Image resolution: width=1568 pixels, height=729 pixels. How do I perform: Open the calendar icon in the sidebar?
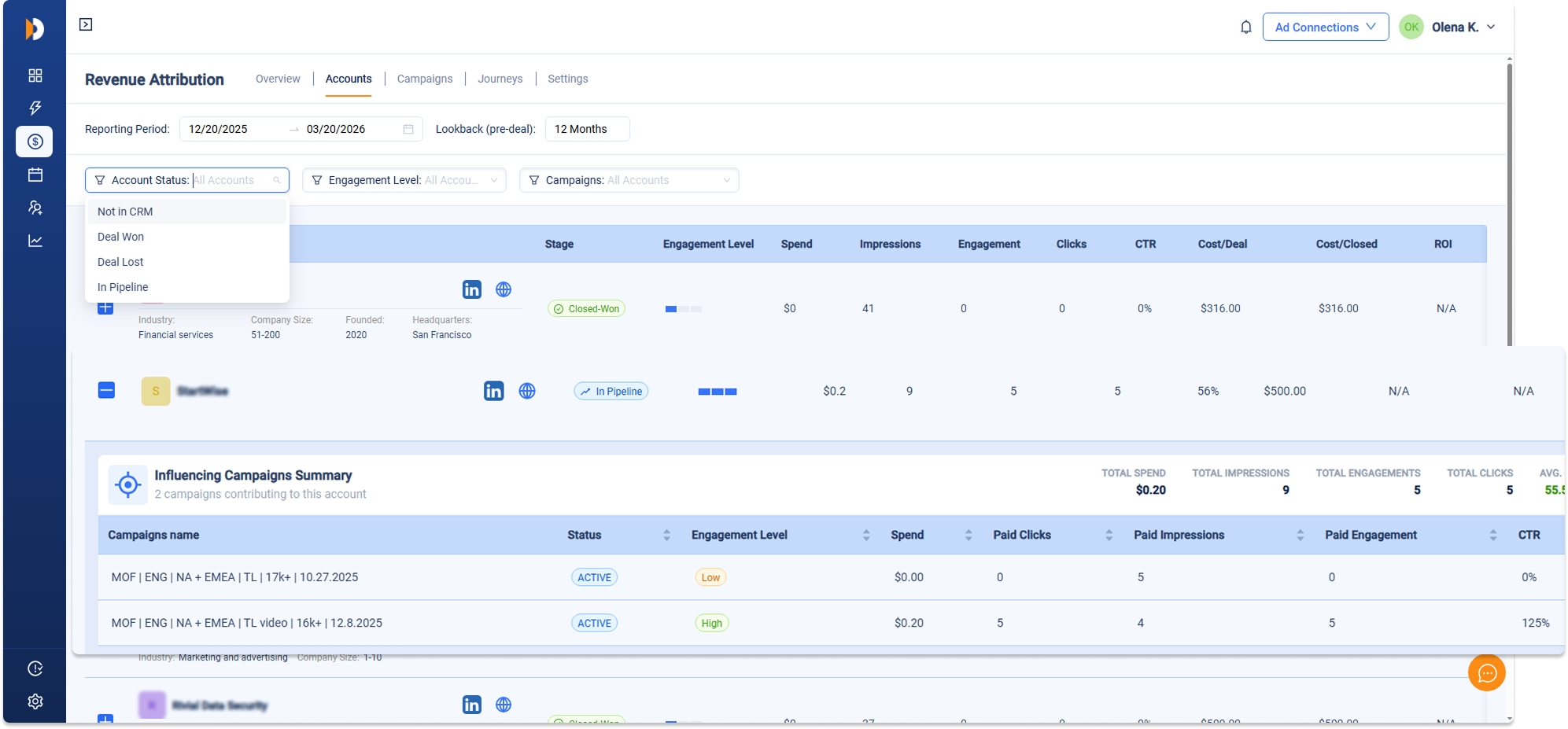[35, 175]
